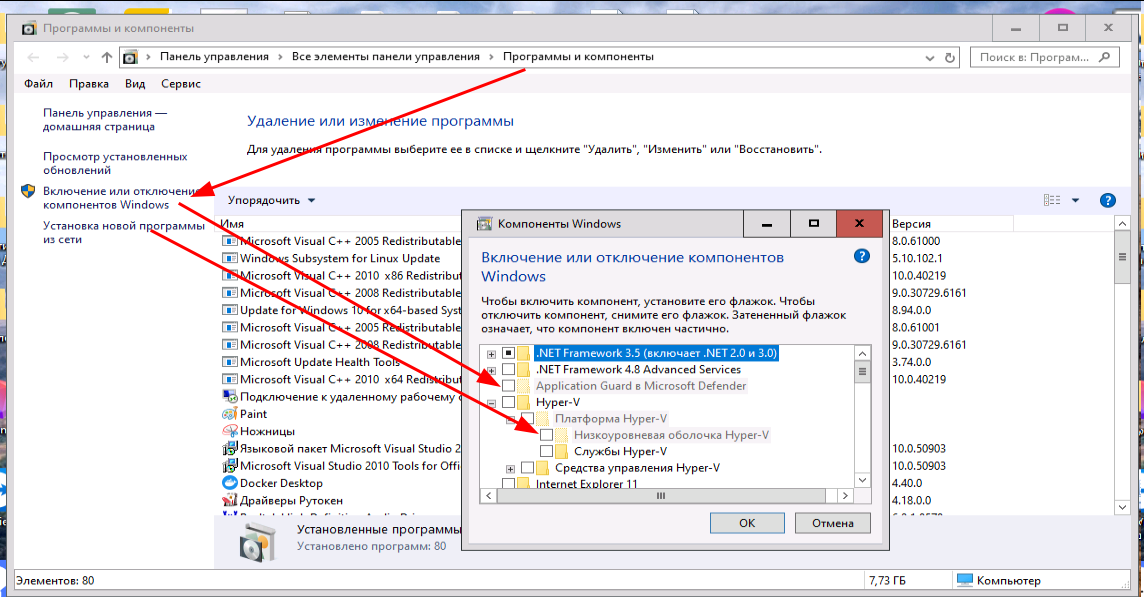Open help in the Windows Features dialog
1144x597 pixels.
tap(862, 256)
